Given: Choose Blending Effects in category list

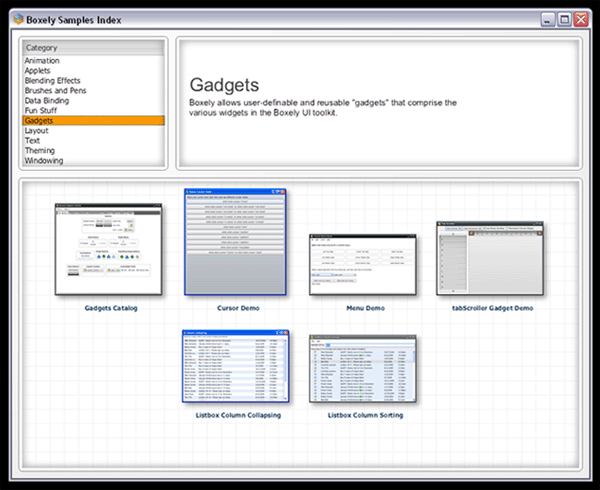Looking at the screenshot, I should (x=94, y=80).
